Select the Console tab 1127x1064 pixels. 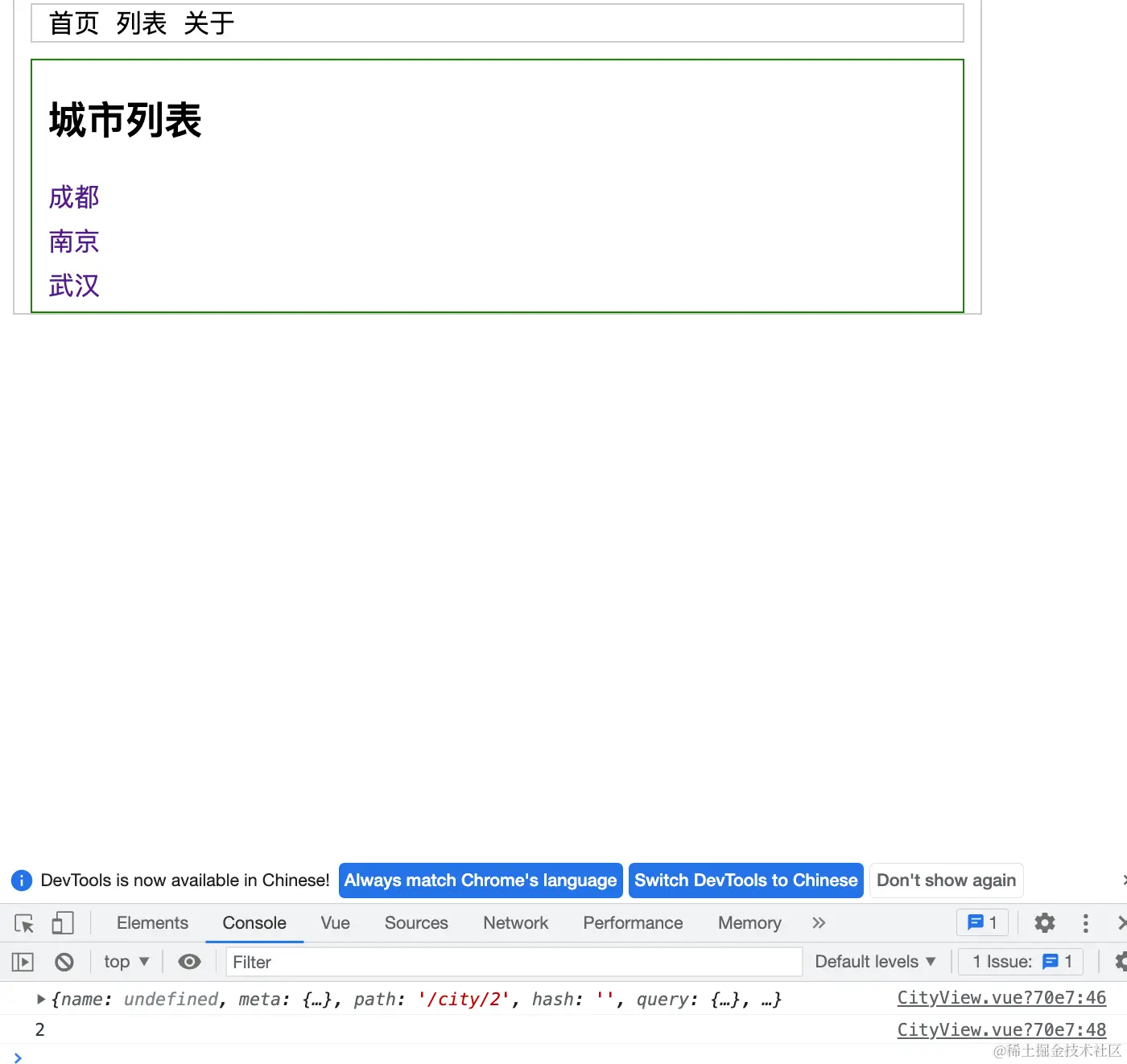[254, 923]
